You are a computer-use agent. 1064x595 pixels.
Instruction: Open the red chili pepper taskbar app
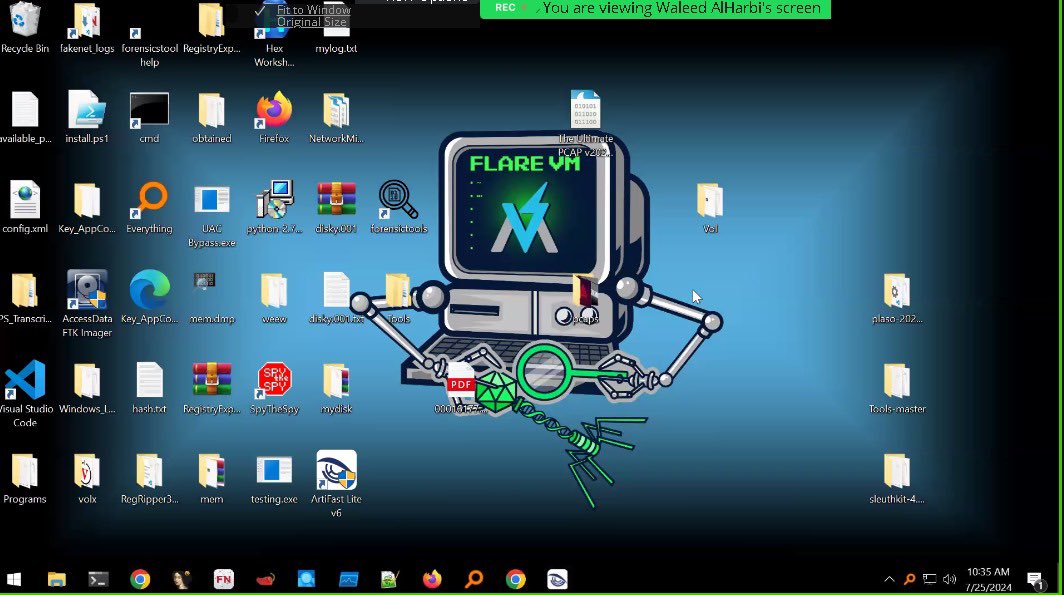click(x=265, y=579)
